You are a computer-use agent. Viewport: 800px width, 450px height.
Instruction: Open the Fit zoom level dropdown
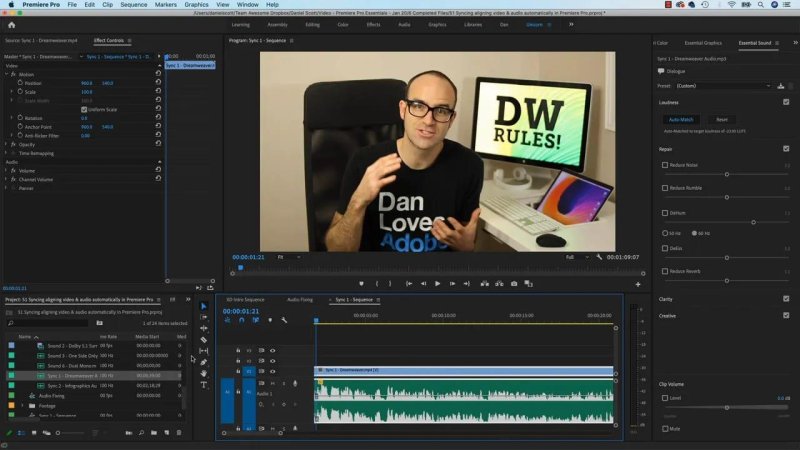click(288, 257)
